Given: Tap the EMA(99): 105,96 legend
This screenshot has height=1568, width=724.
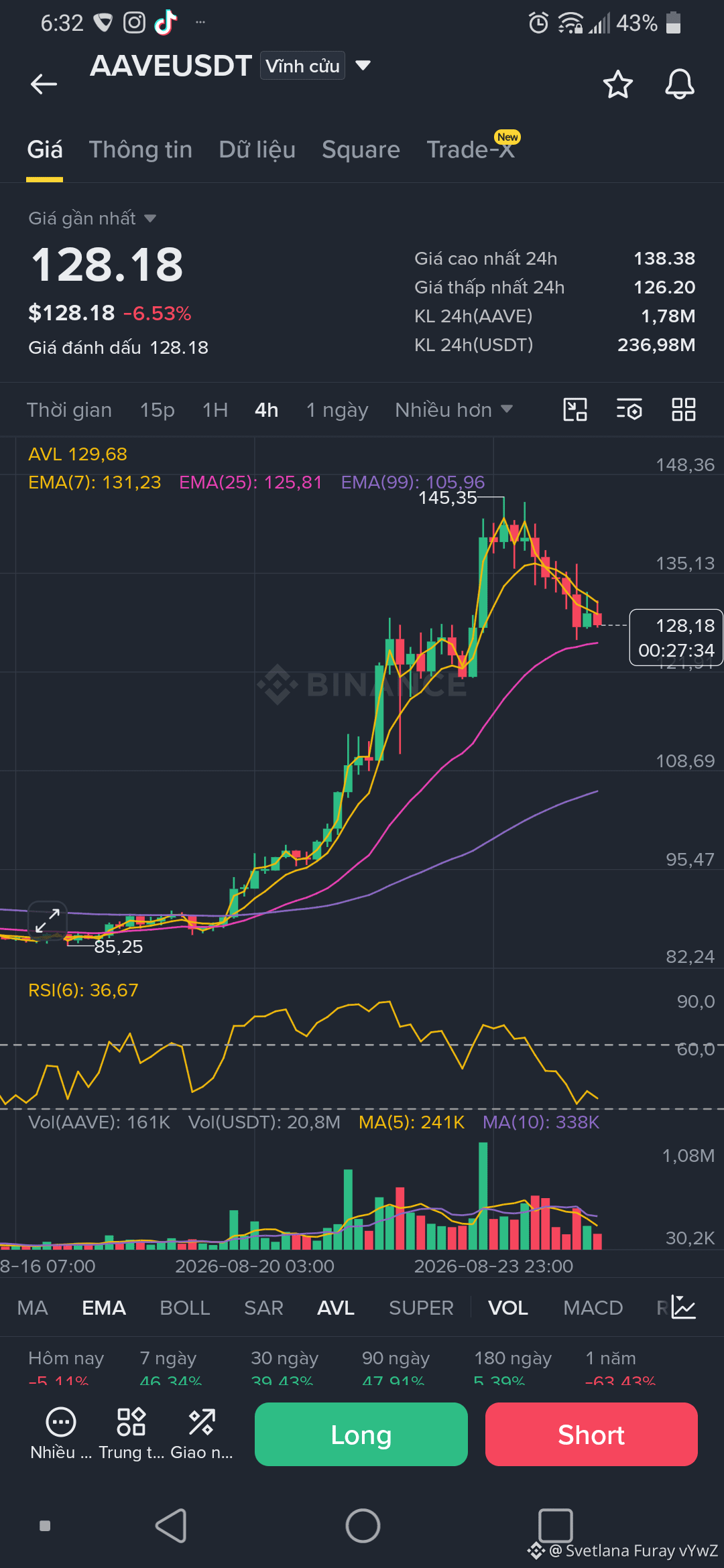Looking at the screenshot, I should [x=413, y=482].
